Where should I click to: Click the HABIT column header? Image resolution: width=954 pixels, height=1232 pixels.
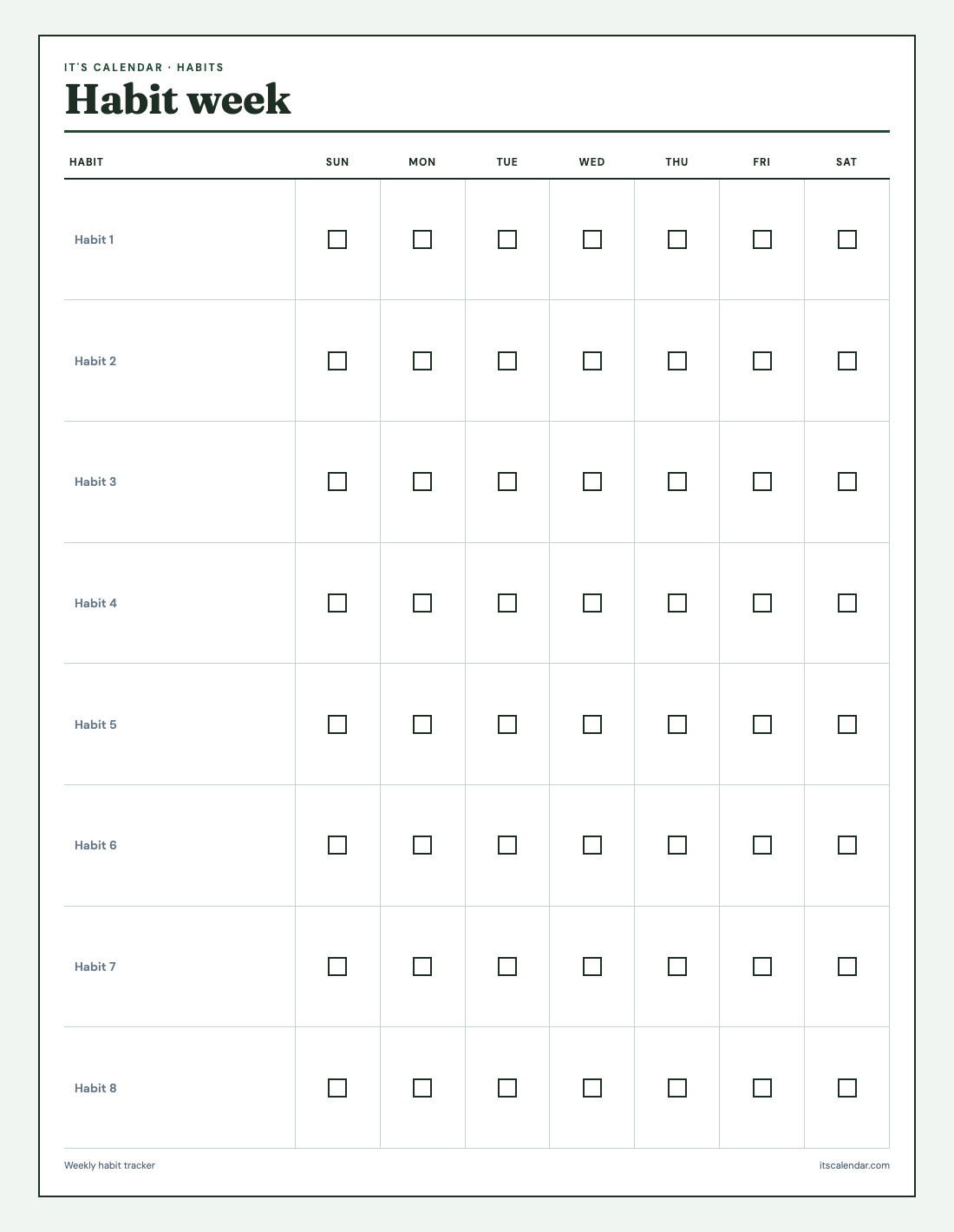point(86,162)
